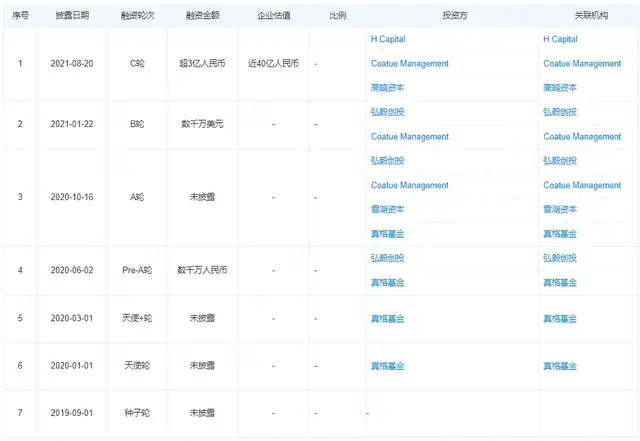Select the 近40亿人民币 valuation cell
The height and width of the screenshot is (441, 640).
click(273, 64)
